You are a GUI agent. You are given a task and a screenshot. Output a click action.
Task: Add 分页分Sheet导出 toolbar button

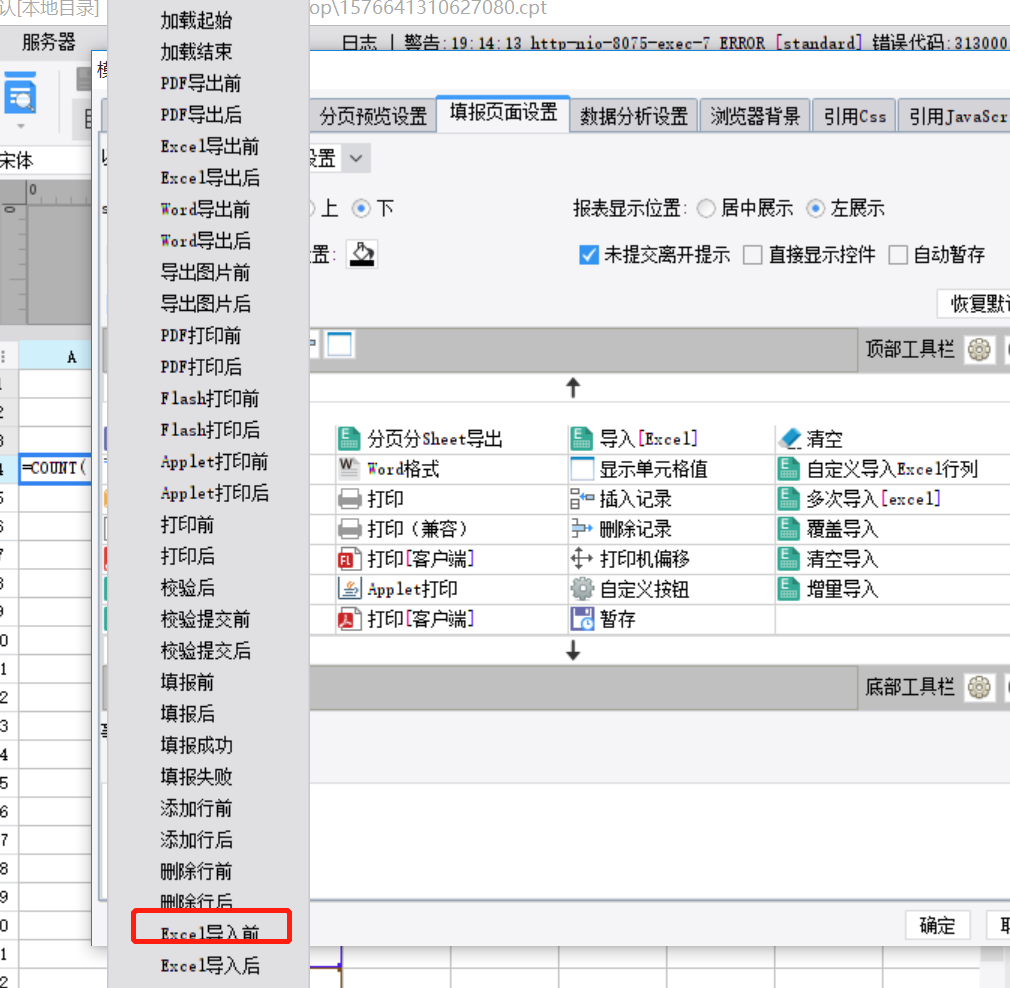[421, 439]
